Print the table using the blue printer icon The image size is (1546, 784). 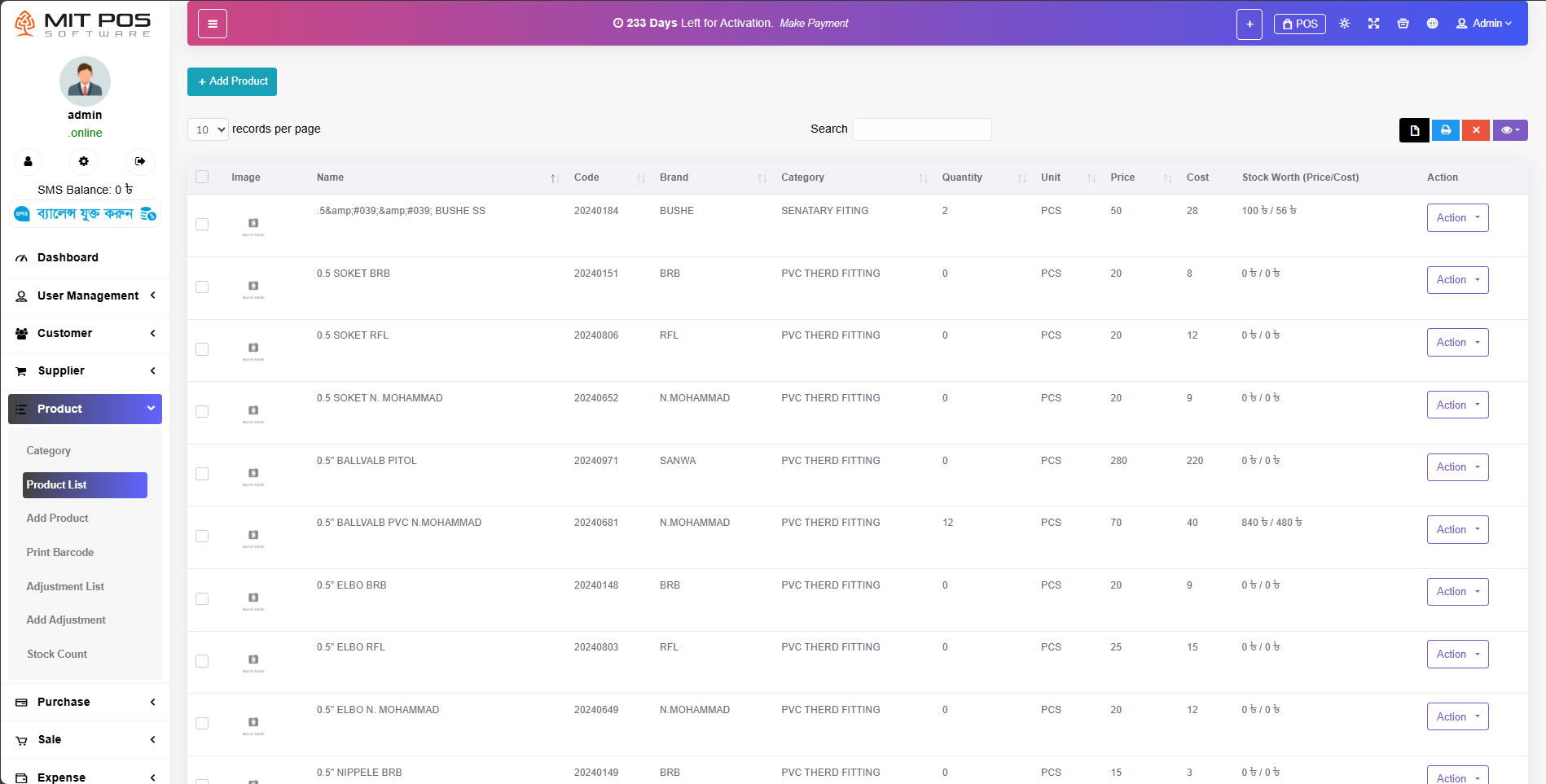[1445, 130]
